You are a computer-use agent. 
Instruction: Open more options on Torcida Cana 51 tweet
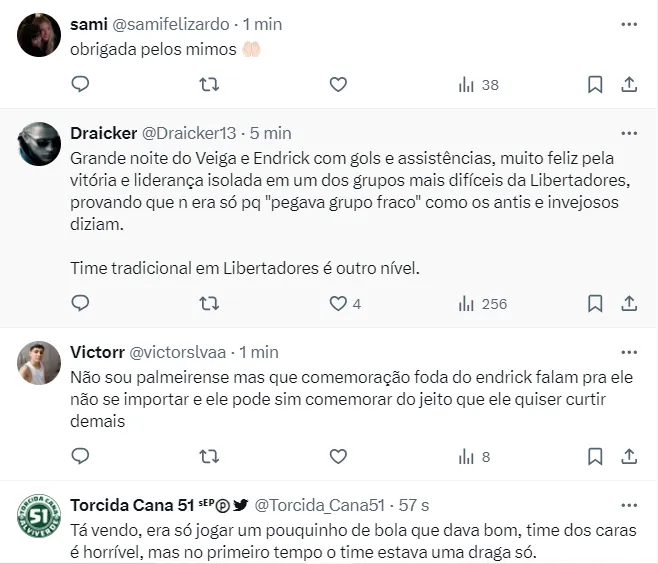tap(629, 504)
